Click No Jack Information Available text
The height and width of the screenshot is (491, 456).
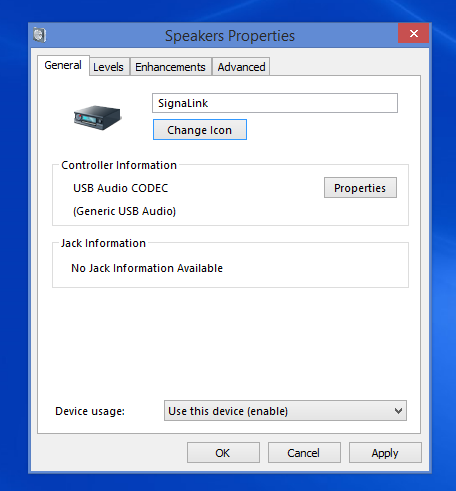point(147,268)
